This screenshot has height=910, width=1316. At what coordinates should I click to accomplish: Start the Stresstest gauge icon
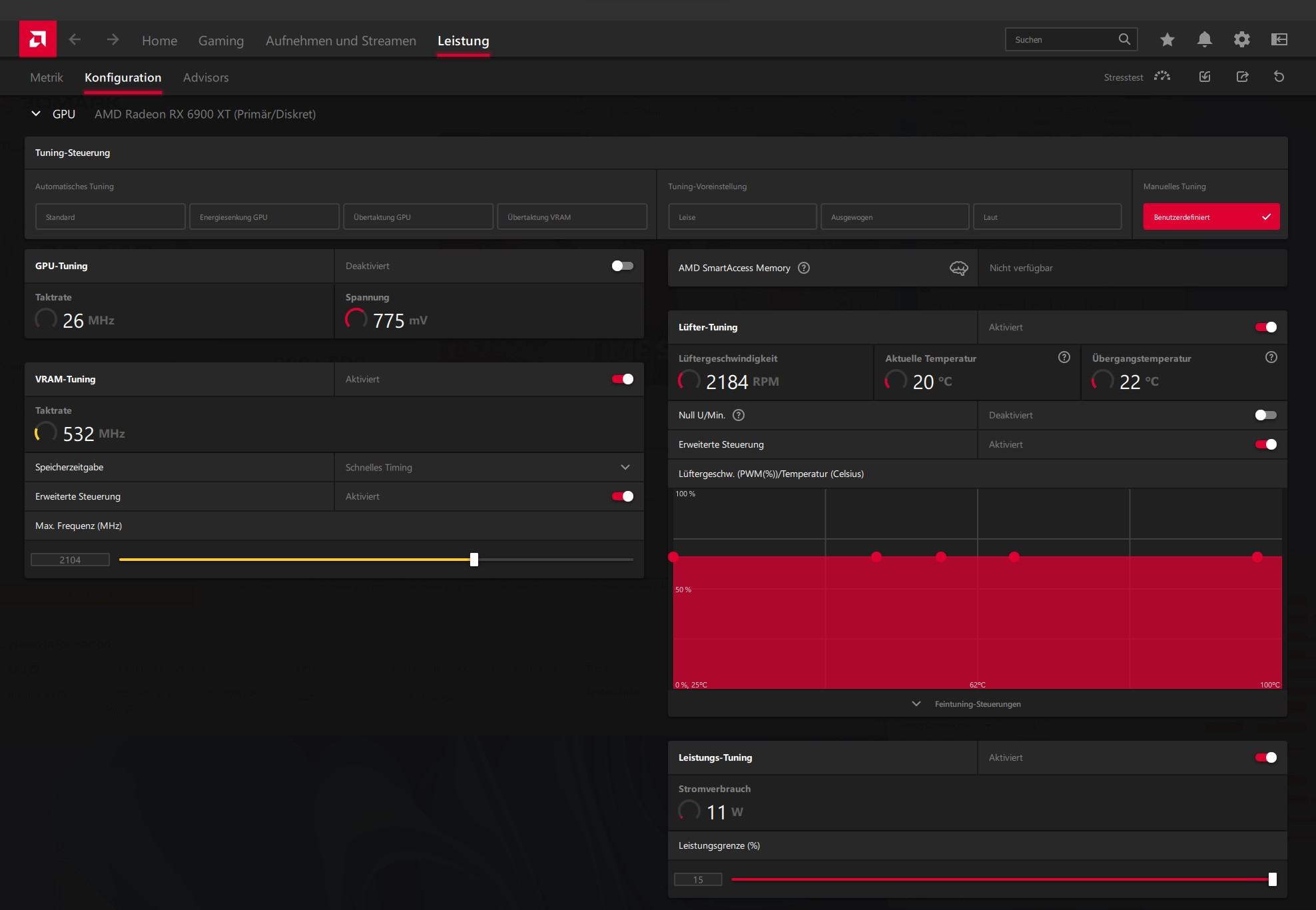(x=1162, y=76)
